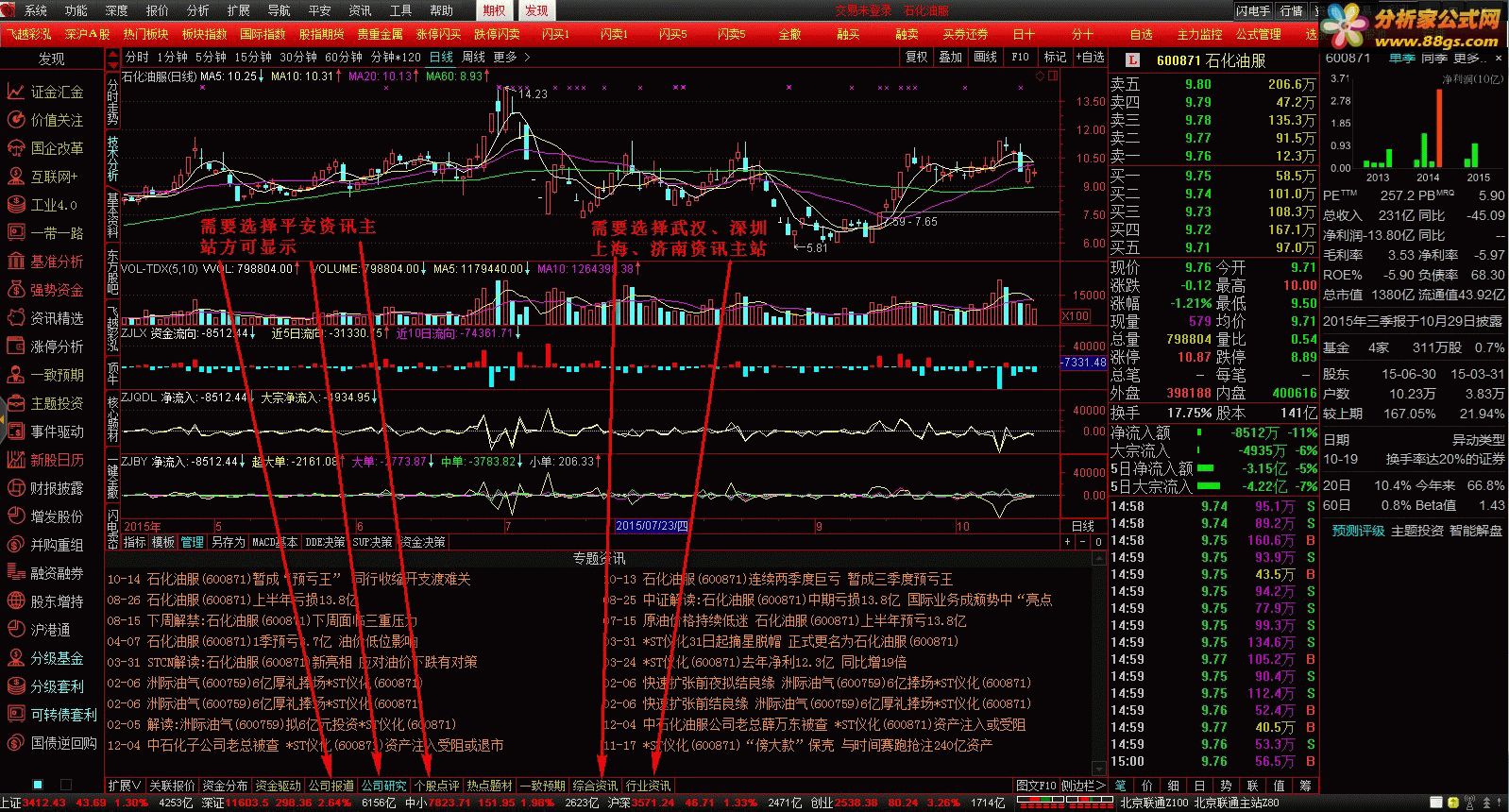Expand 扩展 menu at bottom left

click(125, 786)
